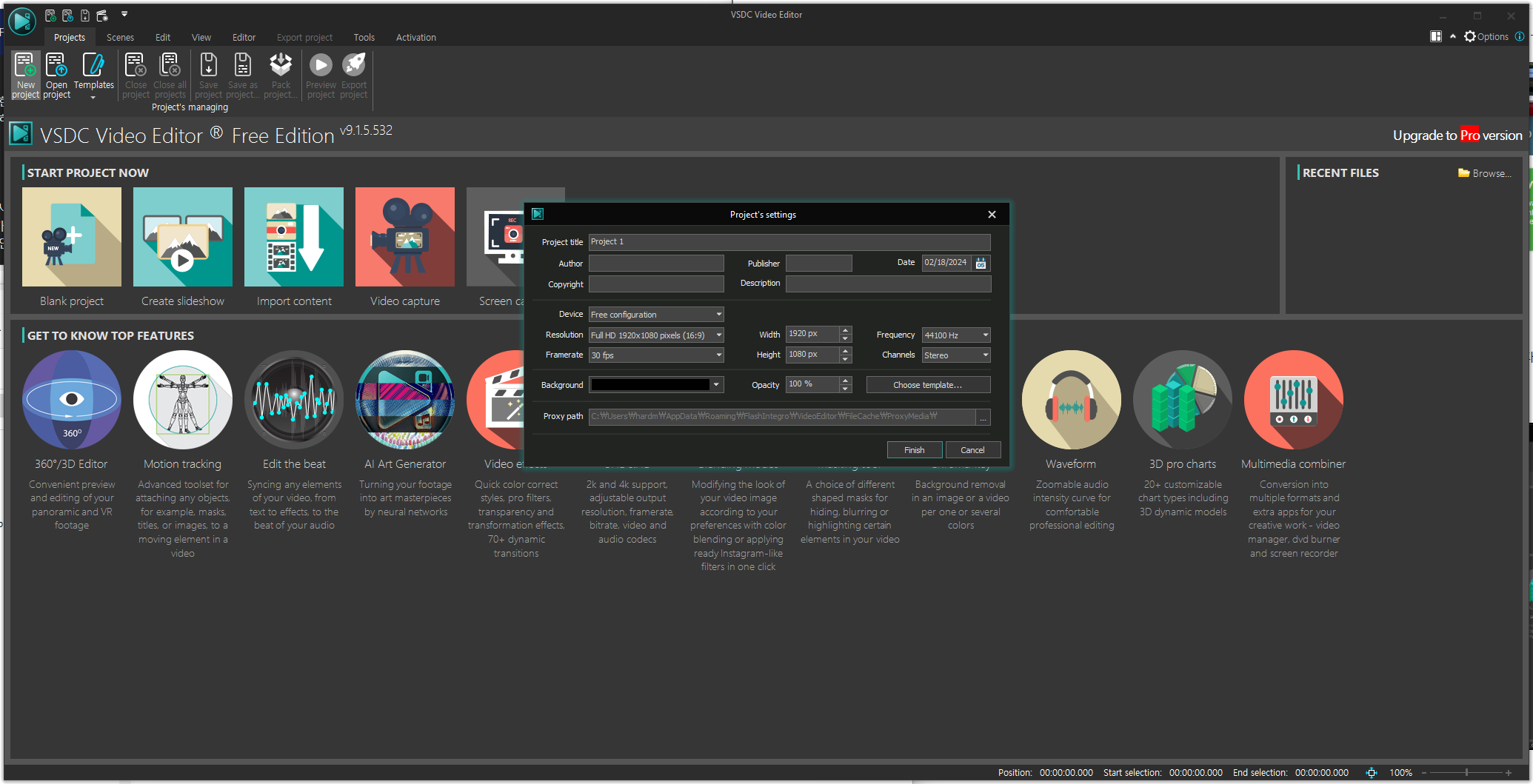Open the Multimedia combiner feature icon
The height and width of the screenshot is (784, 1533).
1294,400
